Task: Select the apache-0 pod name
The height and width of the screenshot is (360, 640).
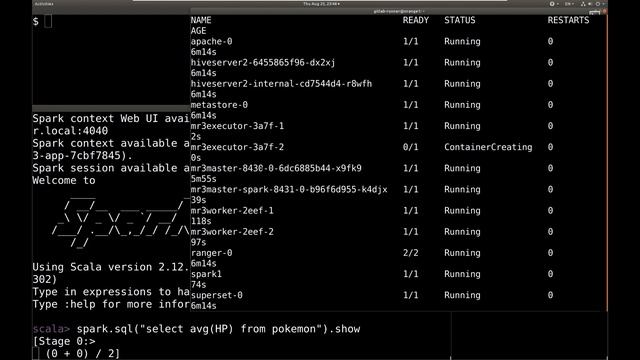Action: coord(211,41)
